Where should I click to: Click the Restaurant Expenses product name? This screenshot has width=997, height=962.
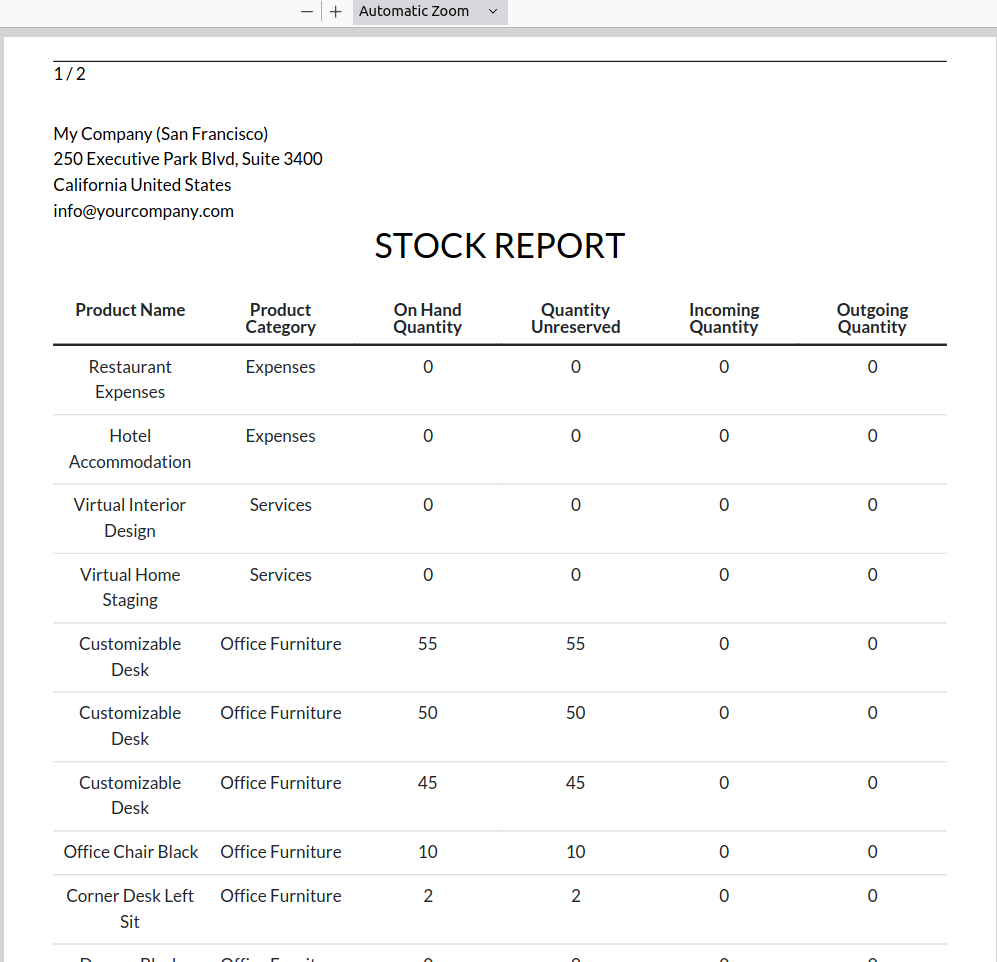point(130,380)
